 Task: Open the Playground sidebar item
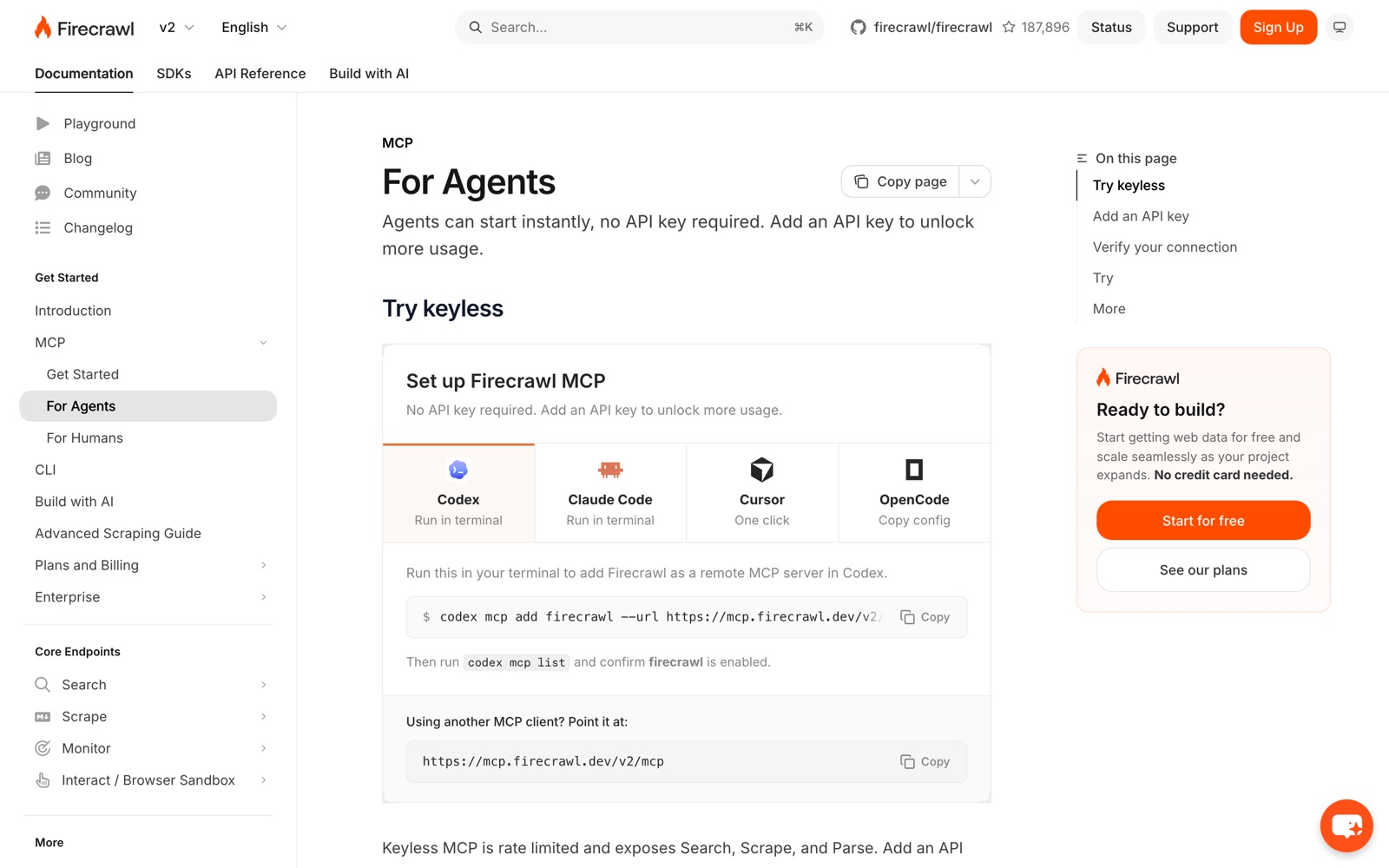point(85,123)
